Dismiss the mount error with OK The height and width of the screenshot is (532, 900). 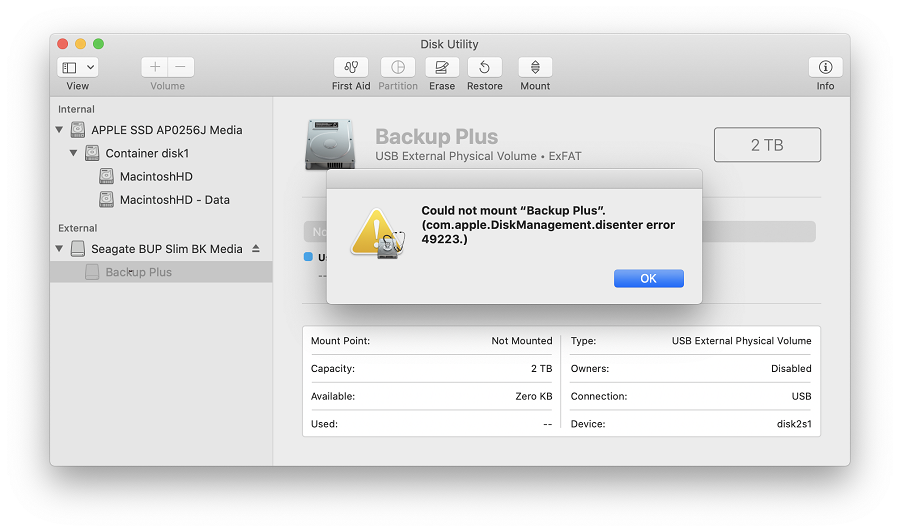point(649,278)
